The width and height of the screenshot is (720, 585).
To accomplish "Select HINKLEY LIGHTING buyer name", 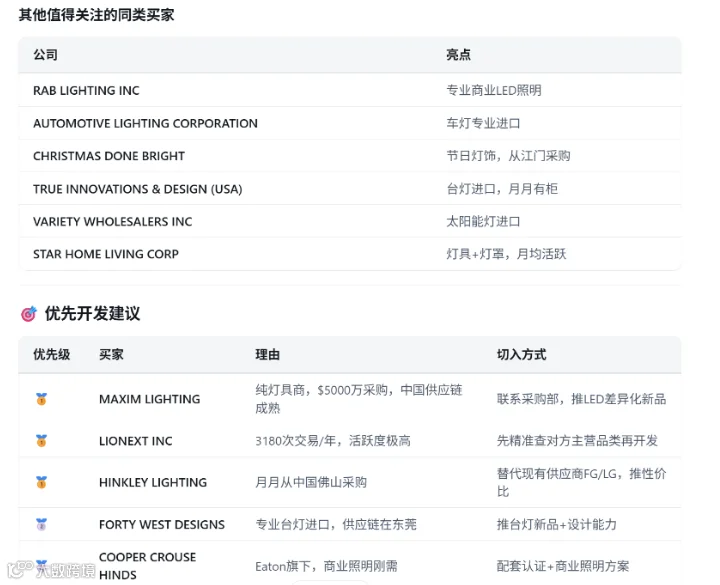I will pos(153,483).
